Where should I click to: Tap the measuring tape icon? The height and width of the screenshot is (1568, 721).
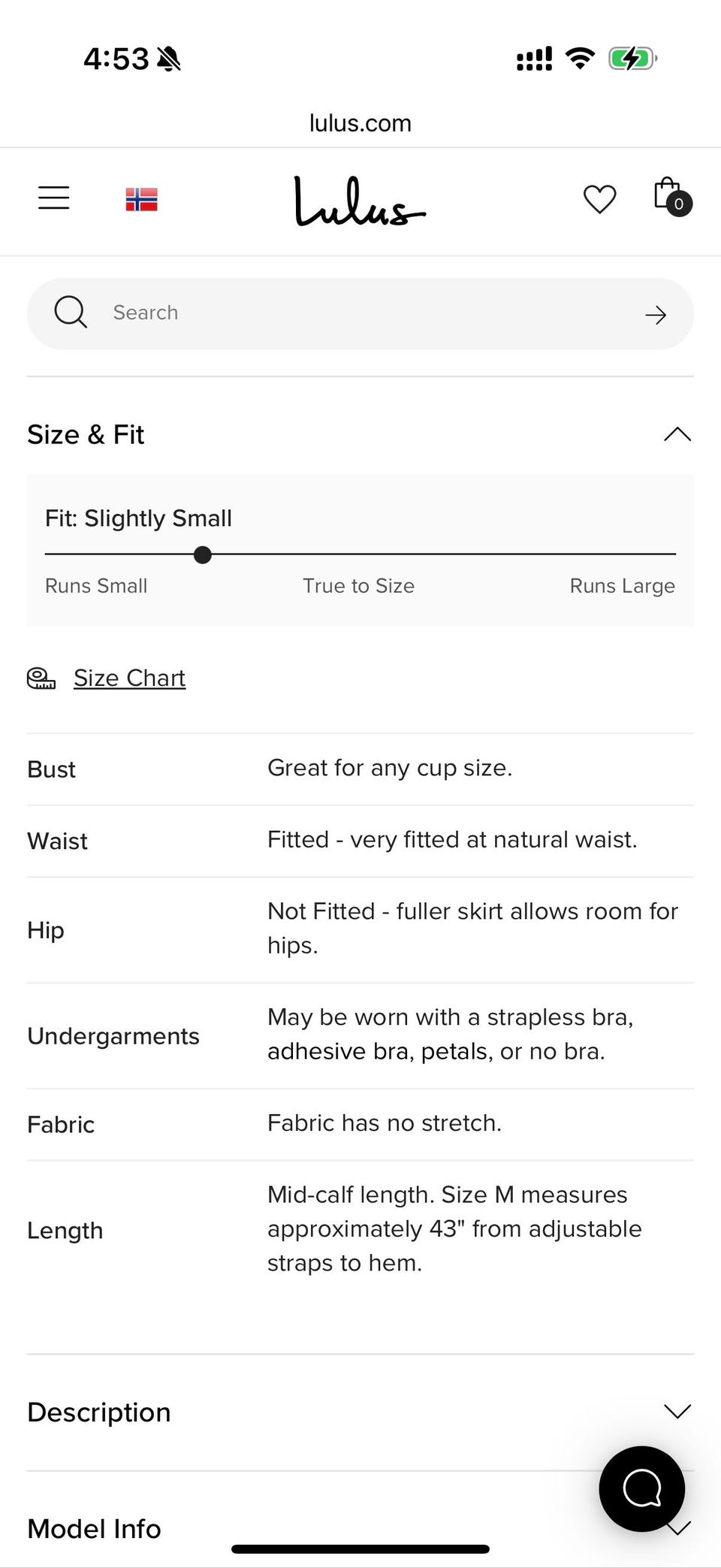tap(41, 678)
